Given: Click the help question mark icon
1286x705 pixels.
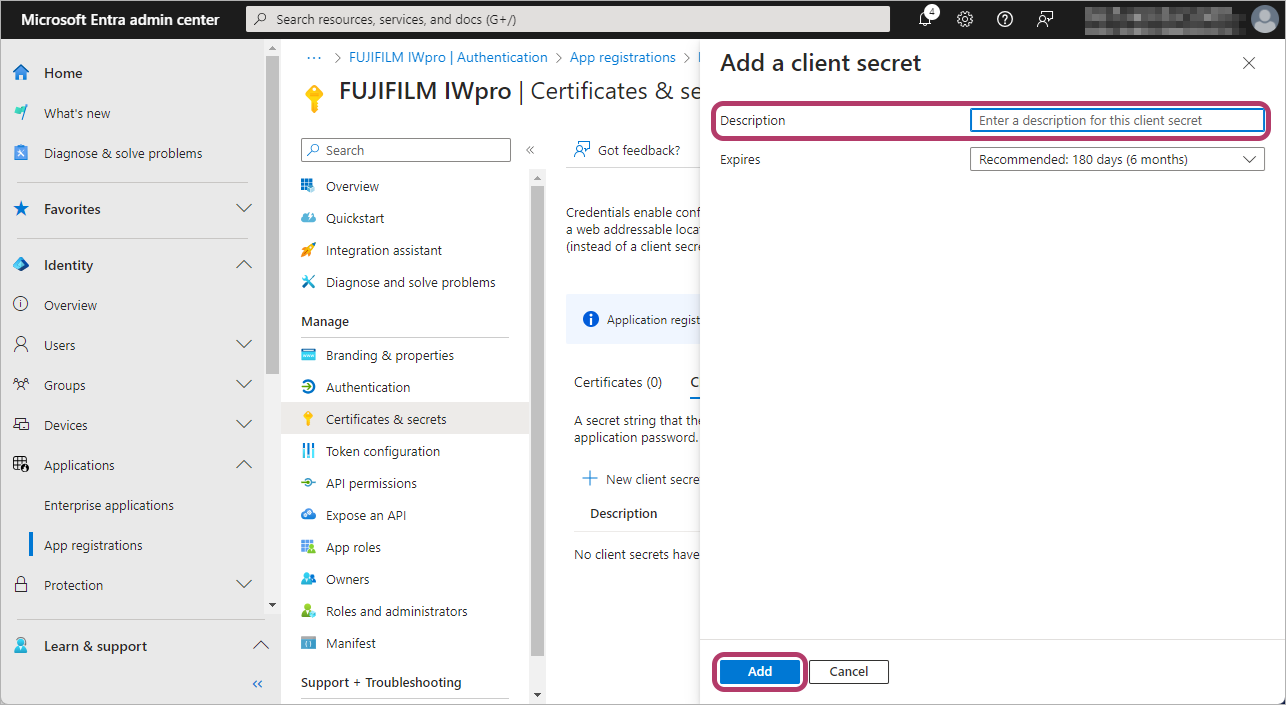Looking at the screenshot, I should coord(1005,19).
